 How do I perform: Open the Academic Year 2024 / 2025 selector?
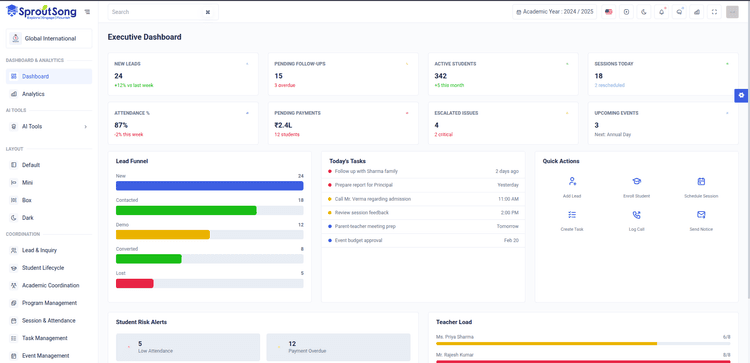coord(554,12)
